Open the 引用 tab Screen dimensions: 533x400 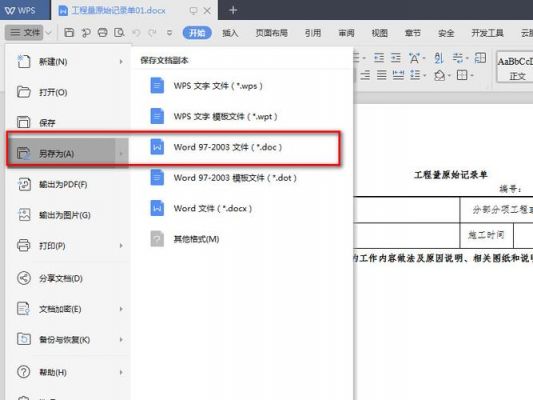coord(313,33)
